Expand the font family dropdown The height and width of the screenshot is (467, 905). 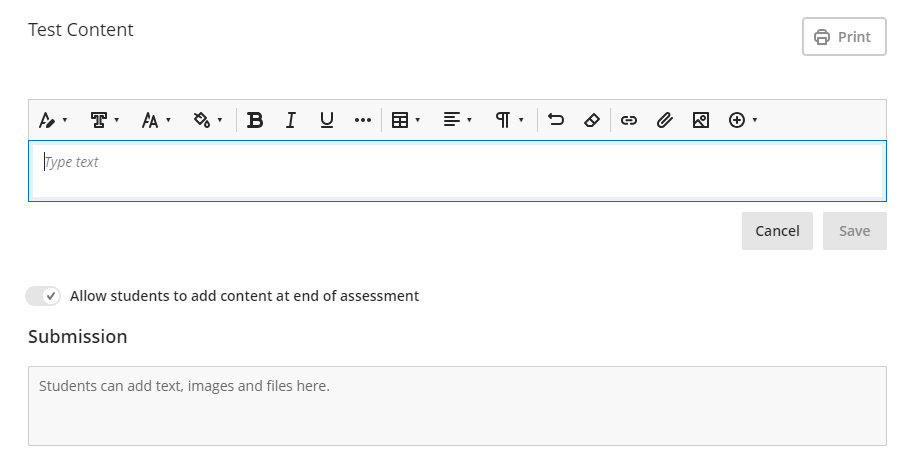point(104,120)
